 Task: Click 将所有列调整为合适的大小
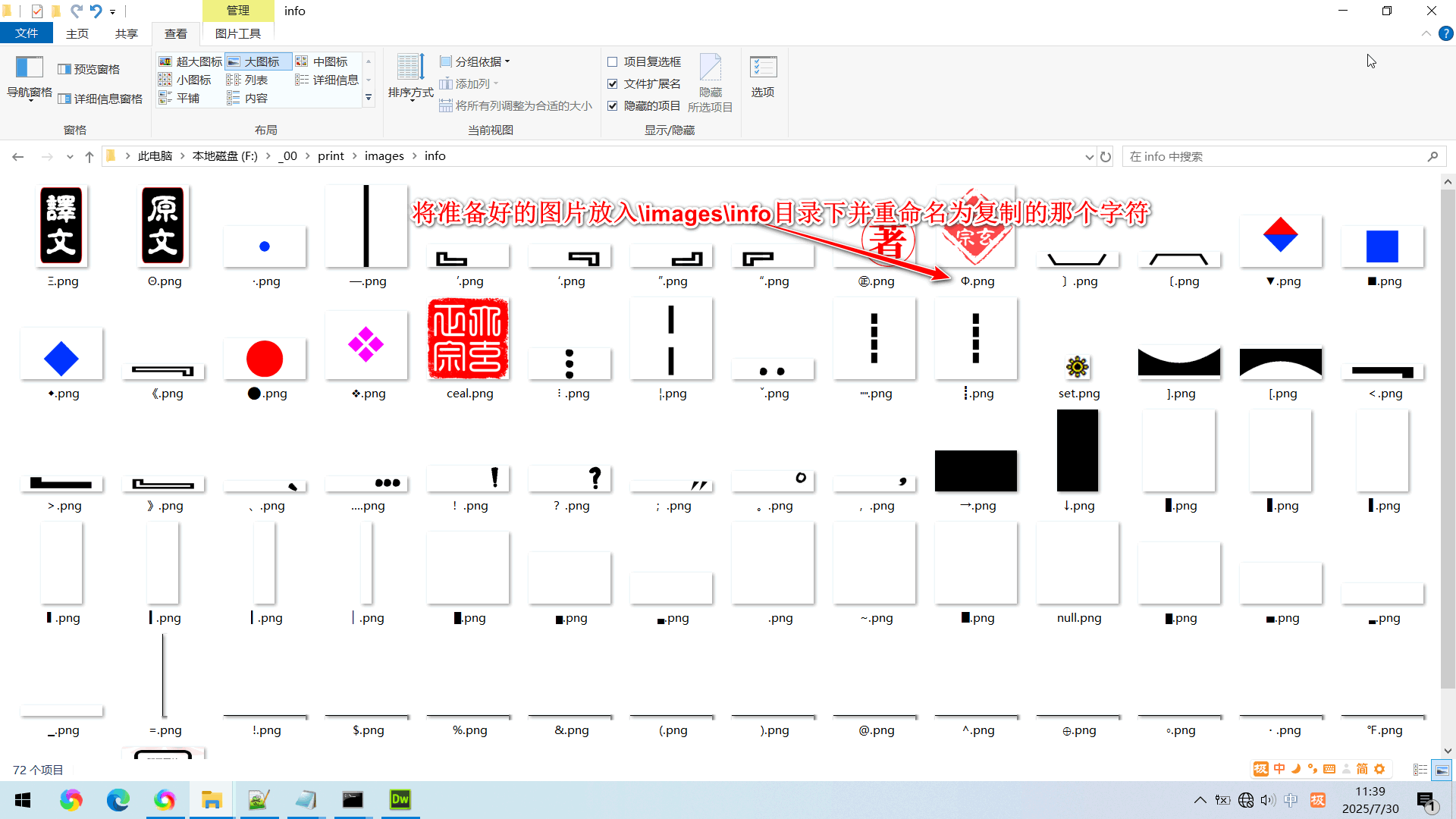click(x=517, y=105)
